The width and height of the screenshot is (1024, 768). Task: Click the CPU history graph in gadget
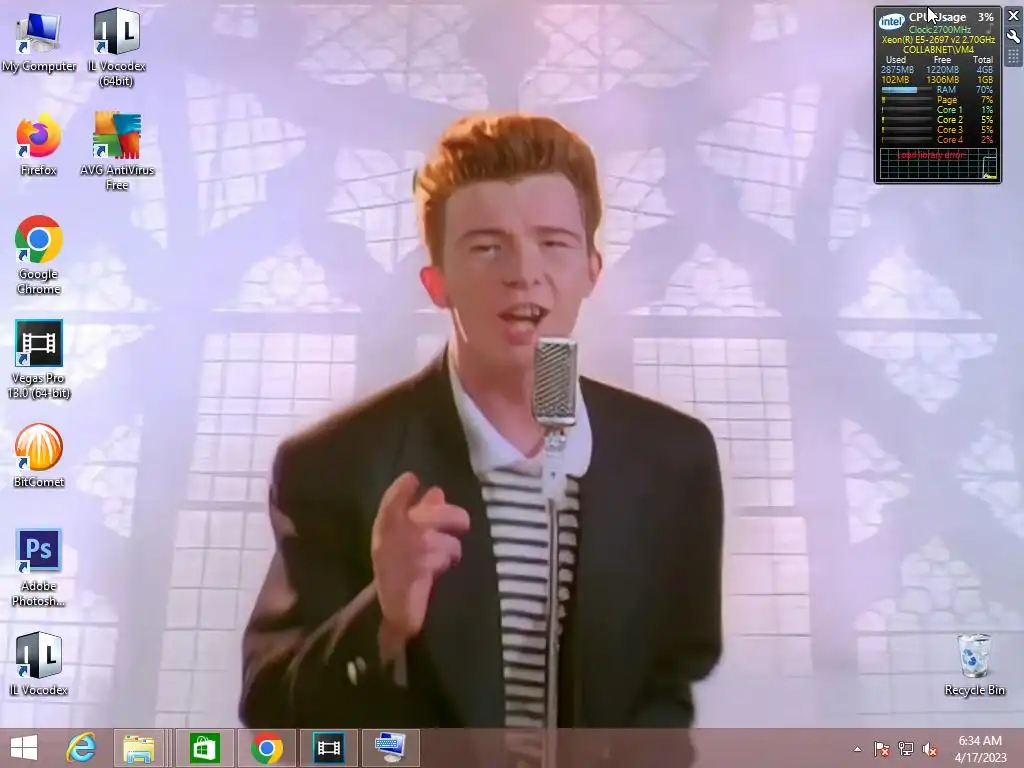(938, 164)
